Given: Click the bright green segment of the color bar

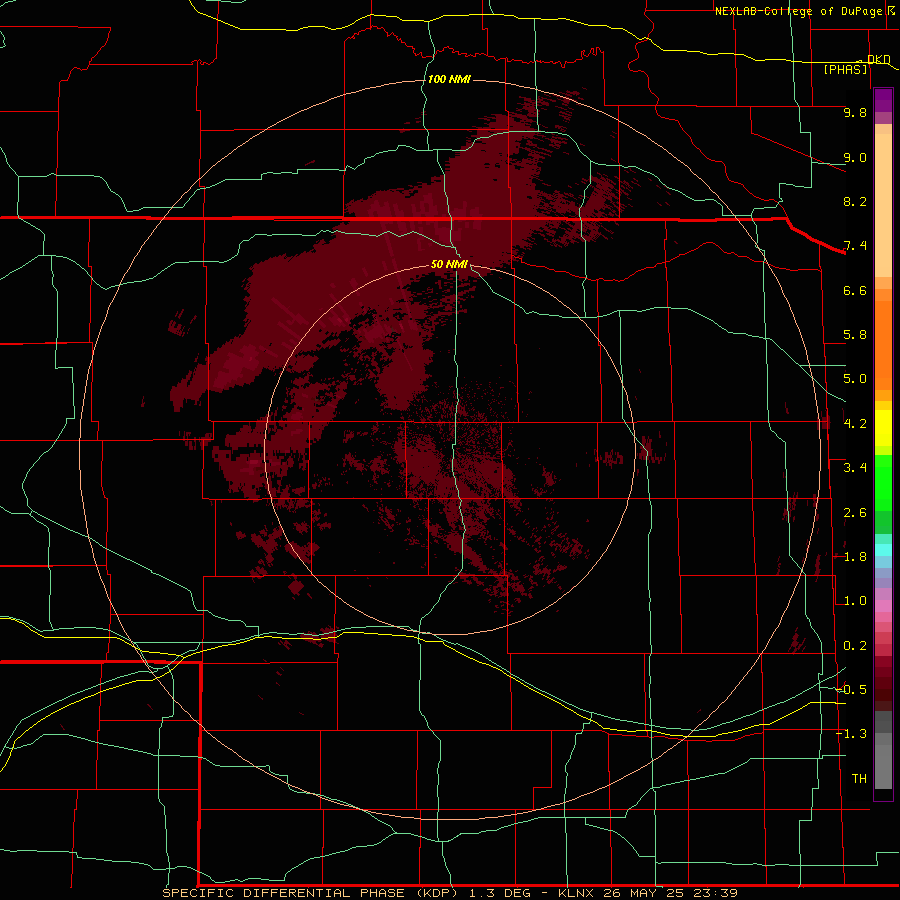Looking at the screenshot, I should click(883, 484).
